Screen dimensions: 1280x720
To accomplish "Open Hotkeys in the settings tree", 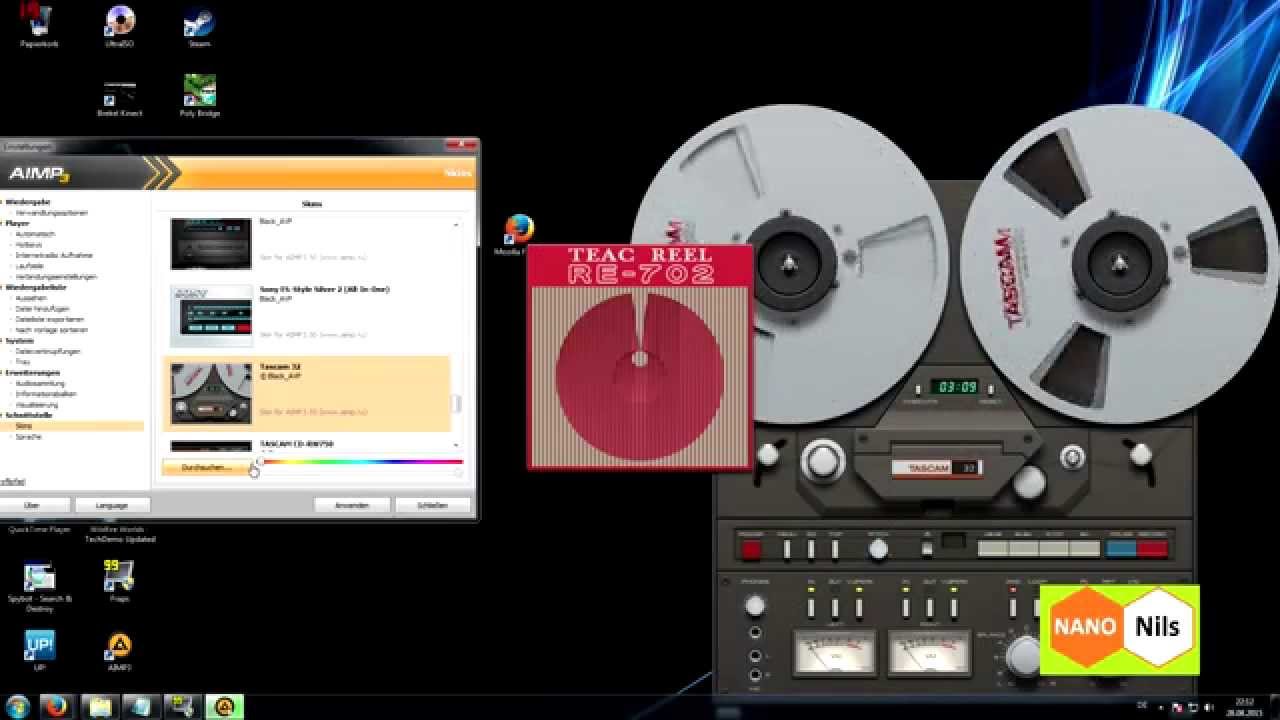I will (x=29, y=244).
